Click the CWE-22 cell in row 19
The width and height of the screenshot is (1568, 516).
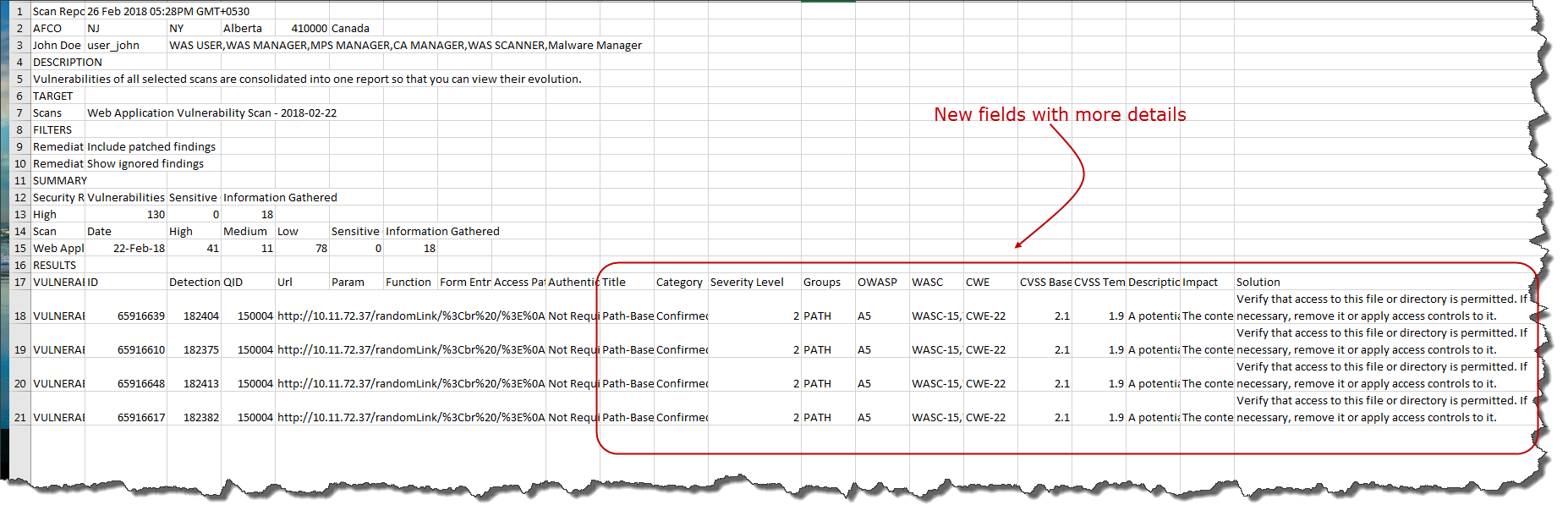985,349
